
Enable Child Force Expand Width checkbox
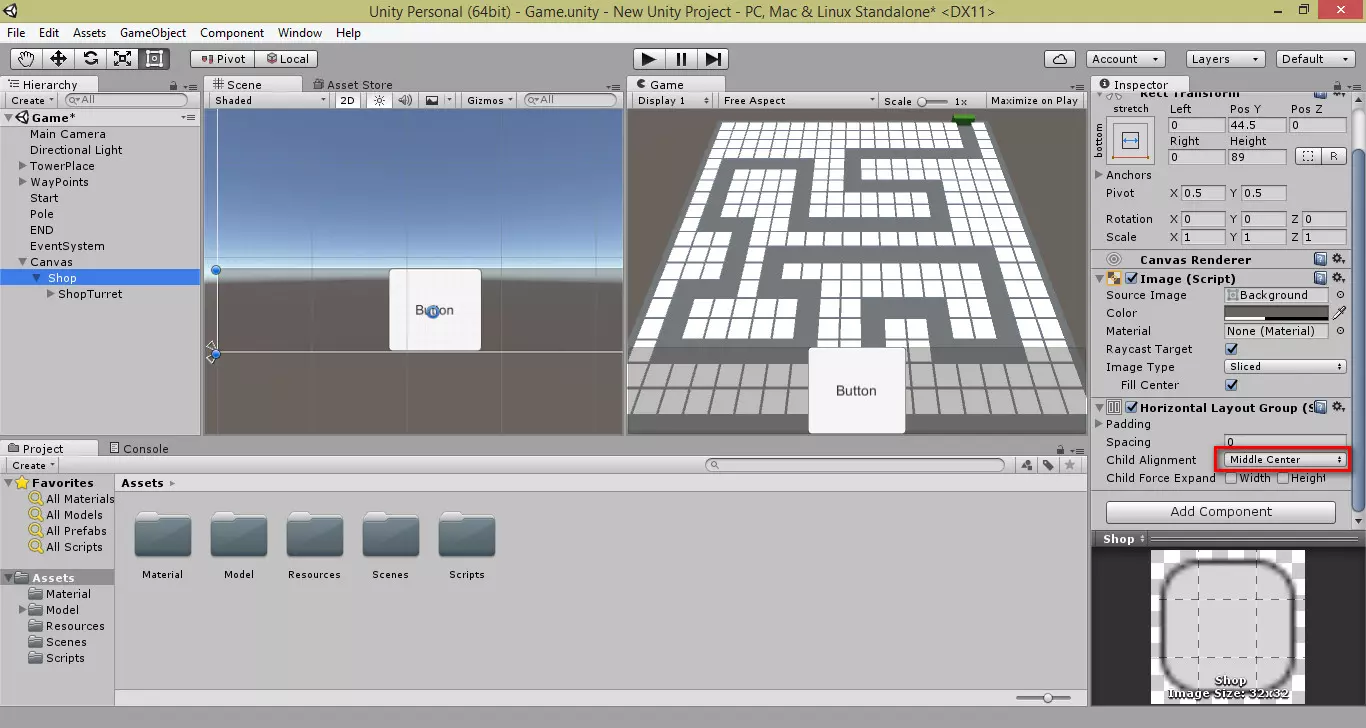point(1231,478)
